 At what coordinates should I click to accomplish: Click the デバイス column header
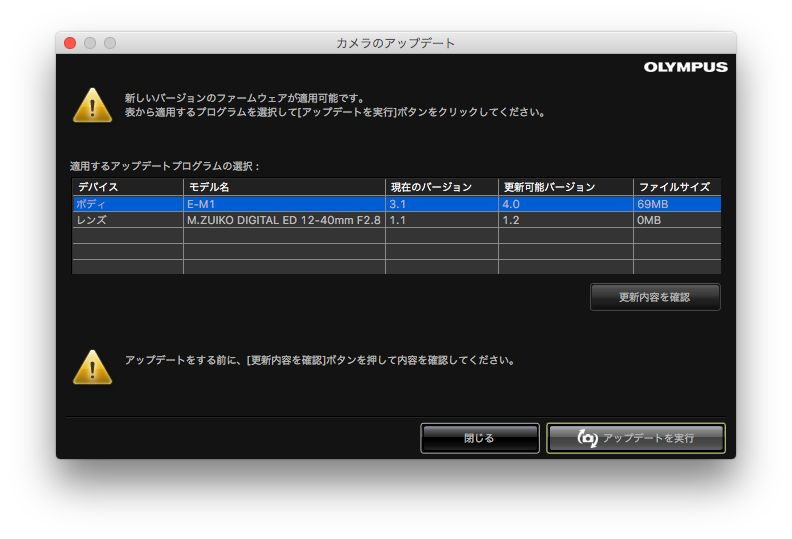[128, 187]
